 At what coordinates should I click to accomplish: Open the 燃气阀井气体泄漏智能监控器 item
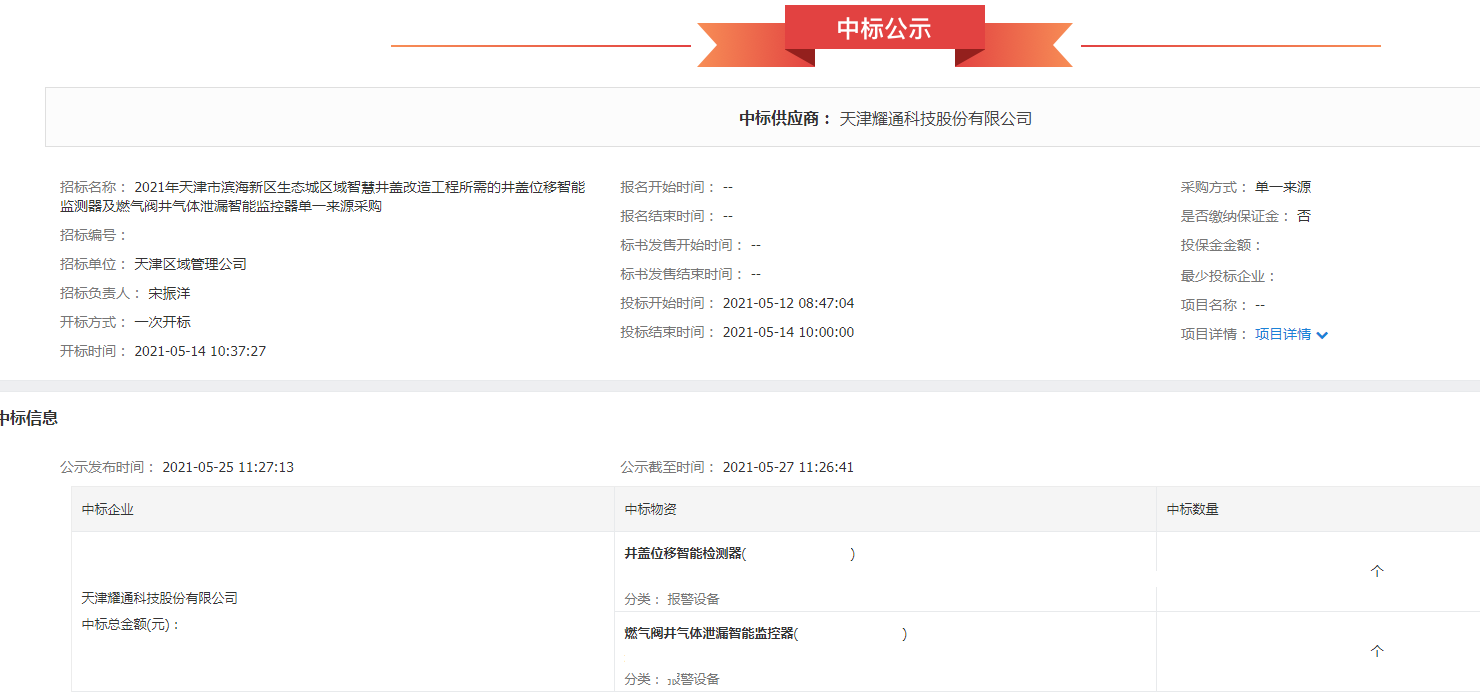(x=709, y=633)
